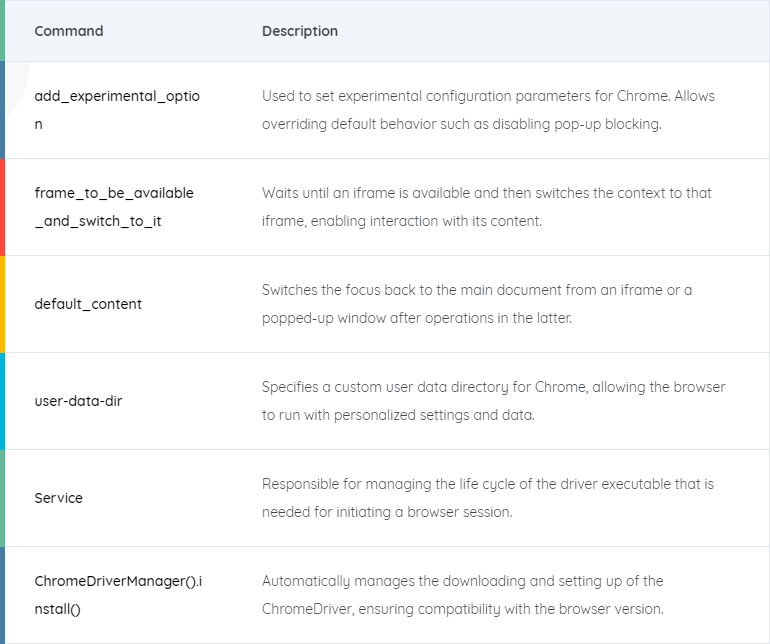Select the add_experimental_option command cell
This screenshot has height=644, width=770.
(117, 110)
